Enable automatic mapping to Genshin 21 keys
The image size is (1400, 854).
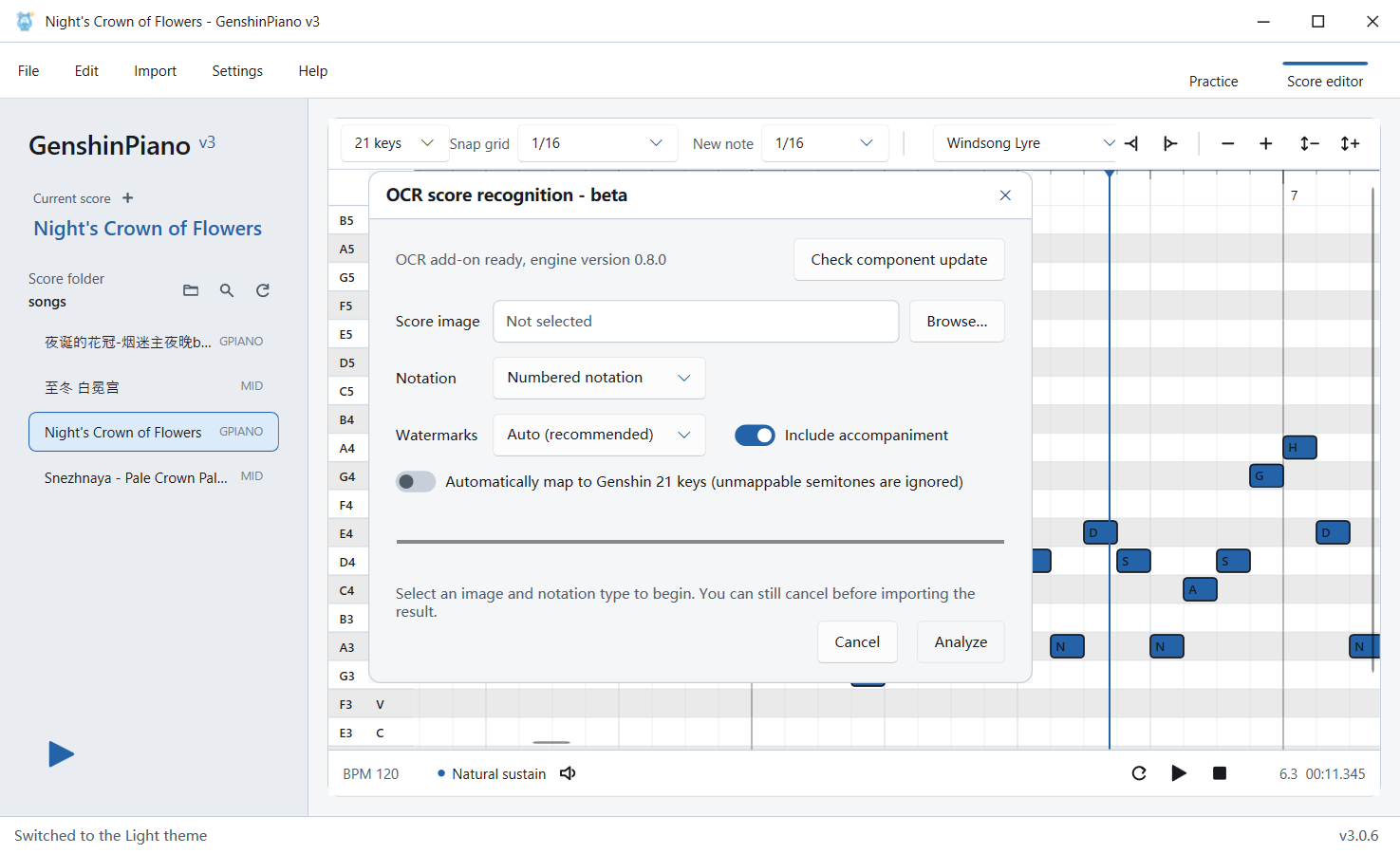coord(416,481)
